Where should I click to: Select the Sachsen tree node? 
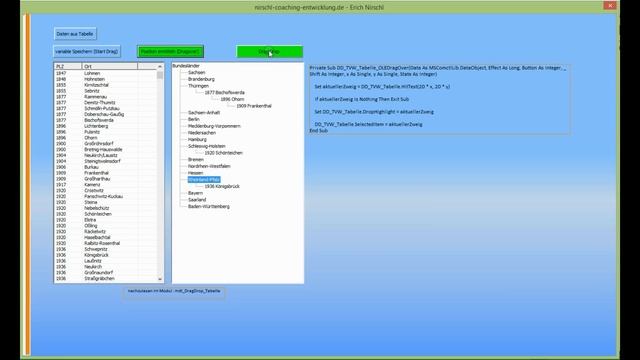click(x=197, y=72)
